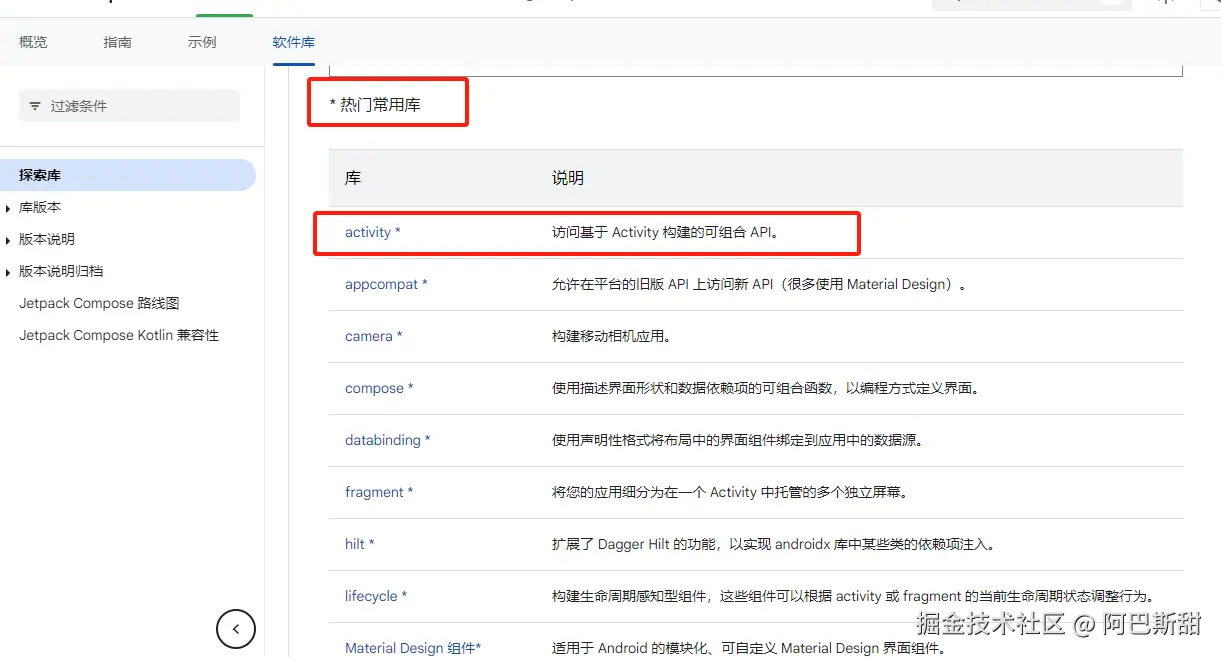
Task: Open the Jetpack Compose 路线图 page
Action: click(98, 302)
